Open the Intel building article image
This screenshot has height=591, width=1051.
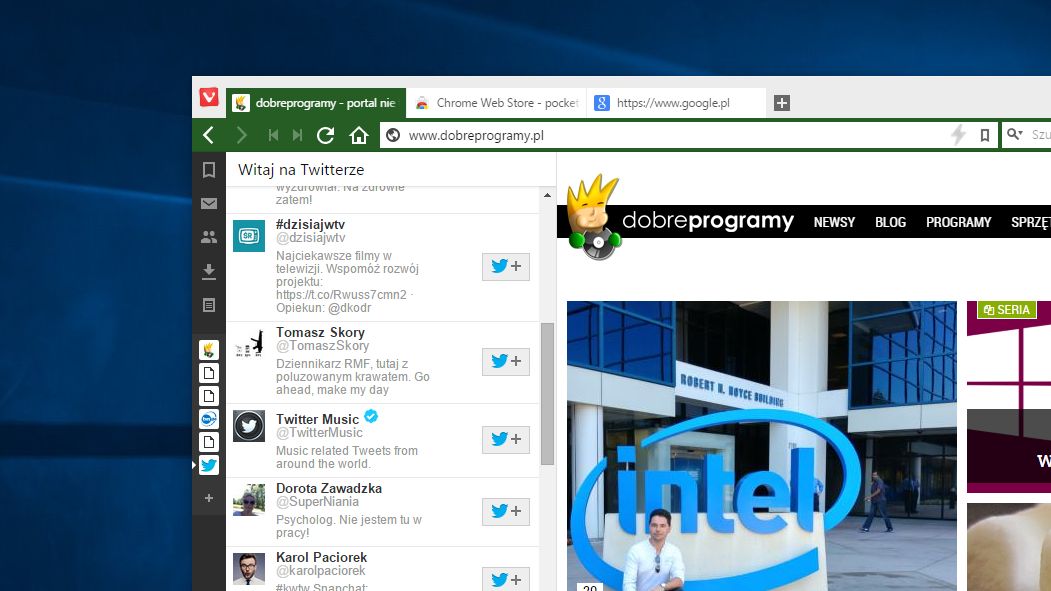[x=761, y=446]
